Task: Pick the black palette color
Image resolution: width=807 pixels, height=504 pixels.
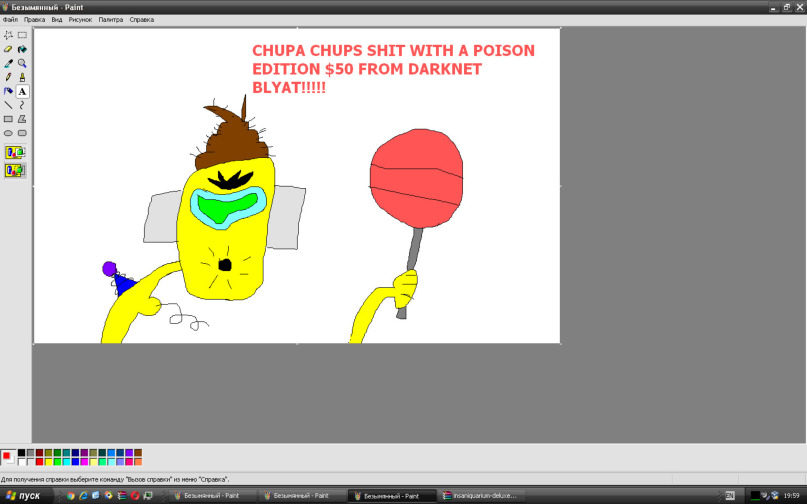Action: pyautogui.click(x=22, y=453)
